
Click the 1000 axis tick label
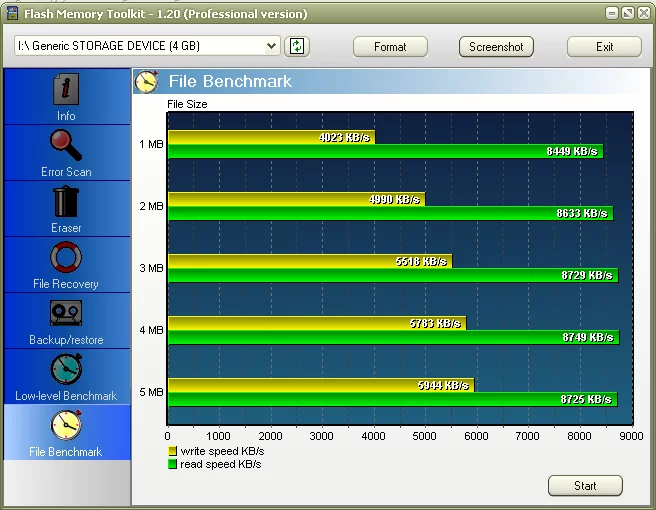pyautogui.click(x=218, y=436)
